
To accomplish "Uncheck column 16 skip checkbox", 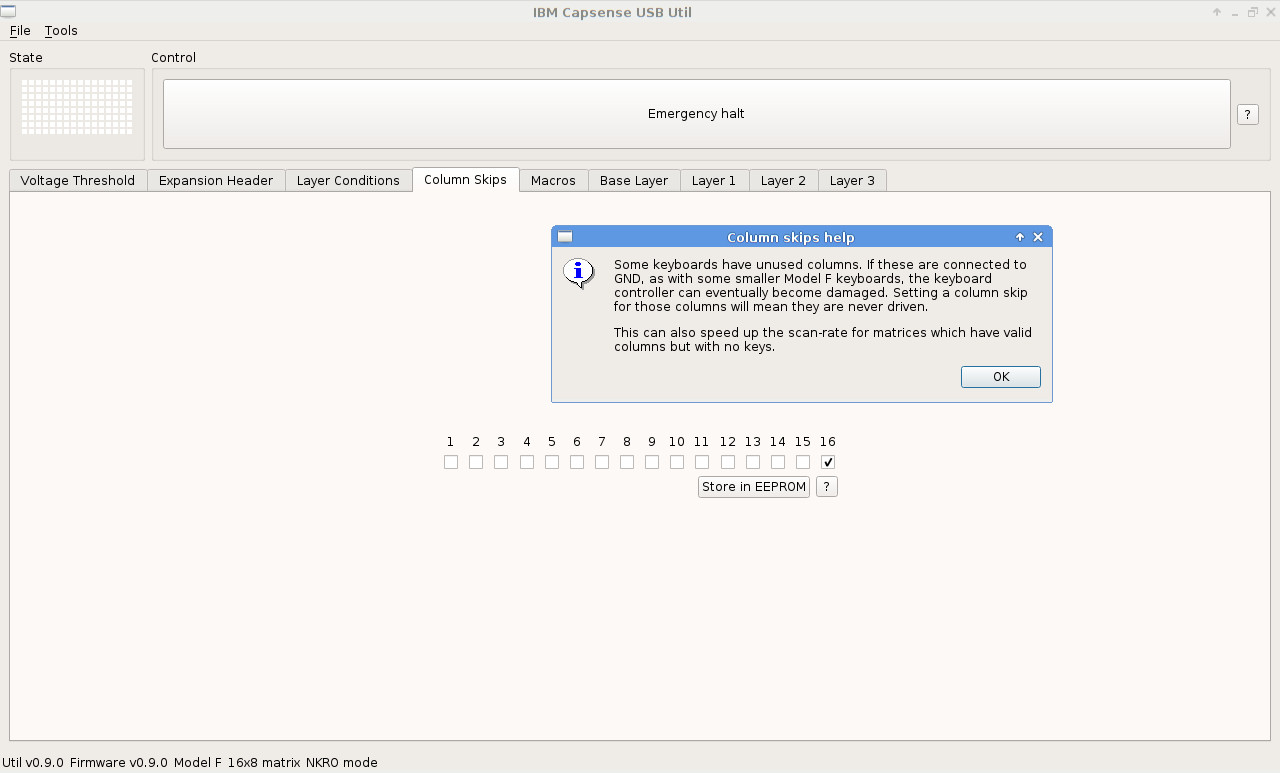I will (x=828, y=462).
